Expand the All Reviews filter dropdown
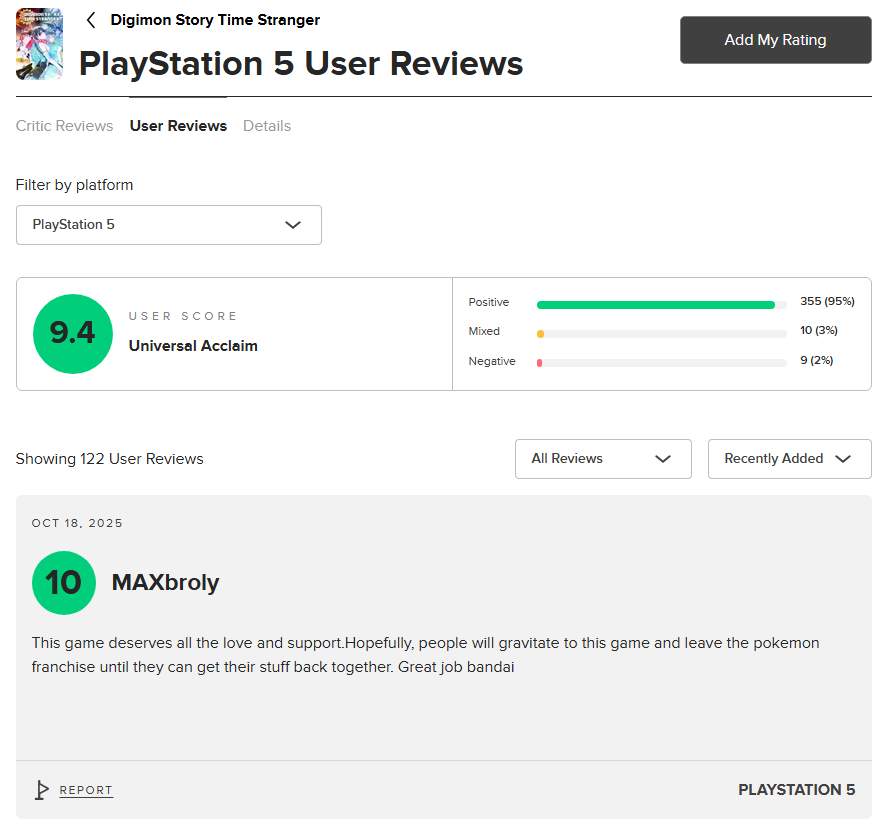 (x=603, y=459)
